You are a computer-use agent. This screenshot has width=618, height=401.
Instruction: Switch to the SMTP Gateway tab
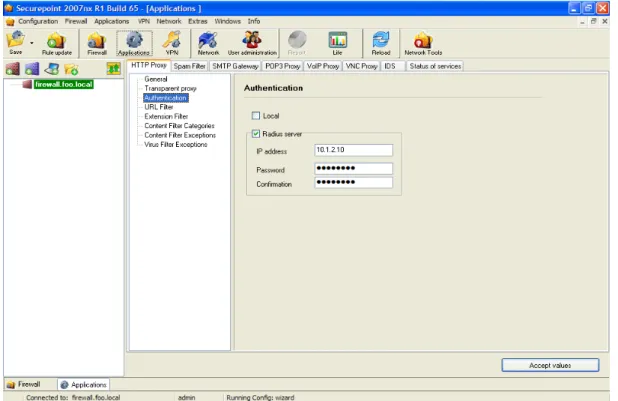[x=235, y=66]
